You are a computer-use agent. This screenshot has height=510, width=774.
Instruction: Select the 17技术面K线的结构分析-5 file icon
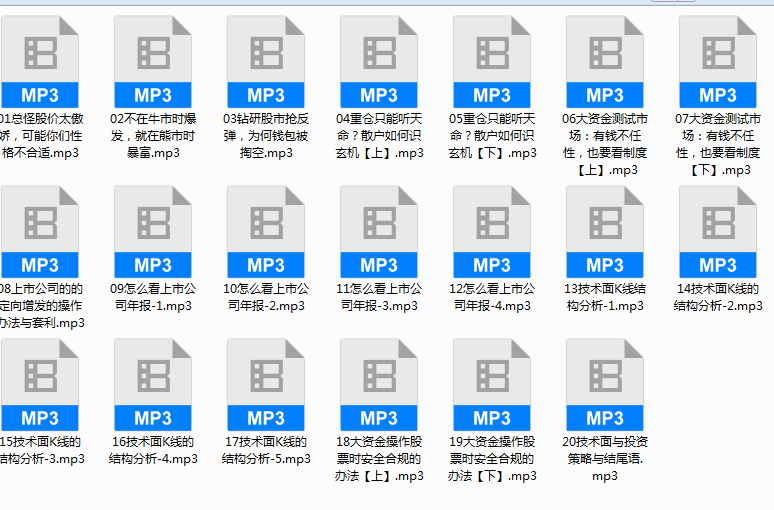pyautogui.click(x=266, y=385)
